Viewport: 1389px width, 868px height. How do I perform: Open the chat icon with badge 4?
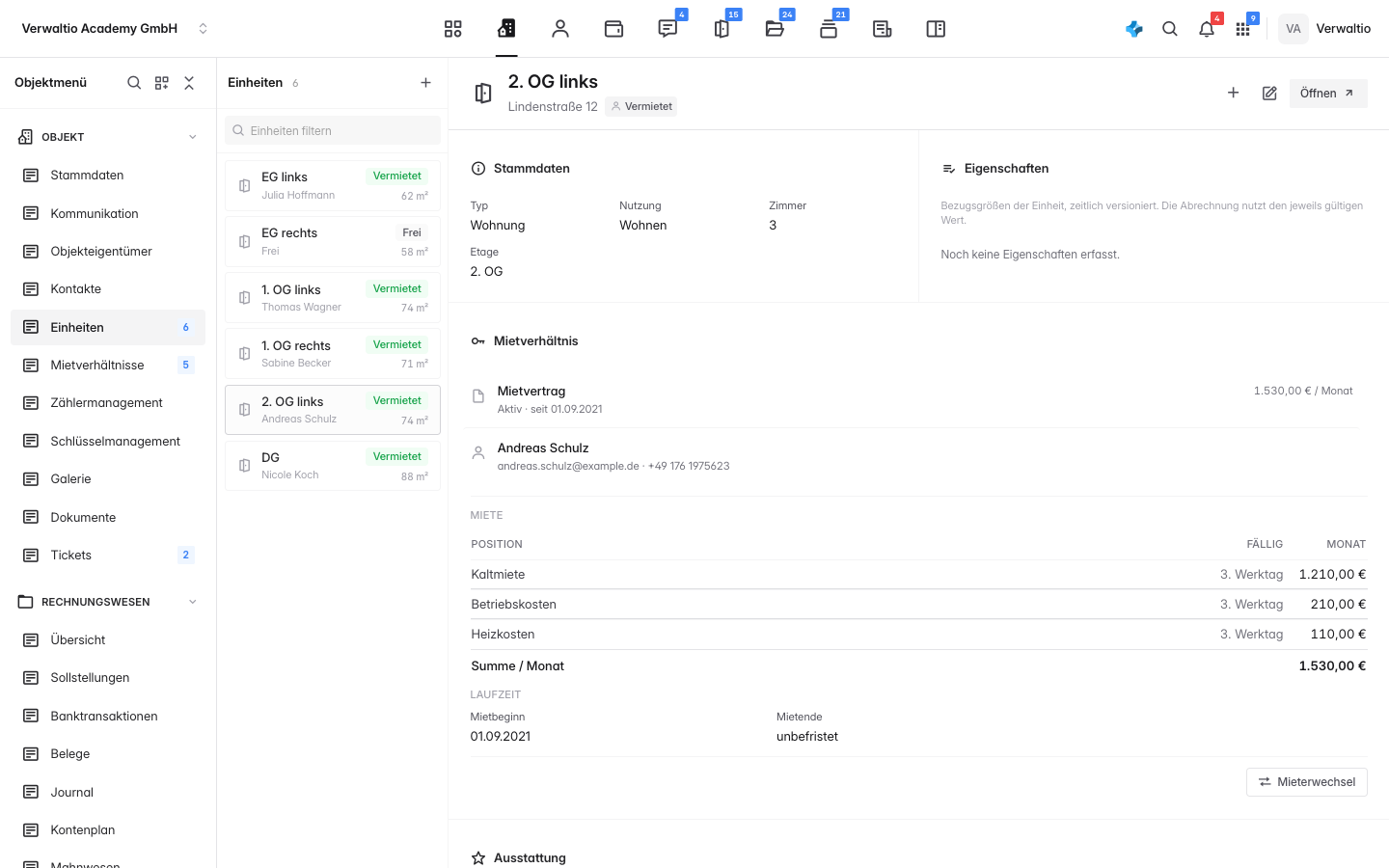click(x=667, y=29)
